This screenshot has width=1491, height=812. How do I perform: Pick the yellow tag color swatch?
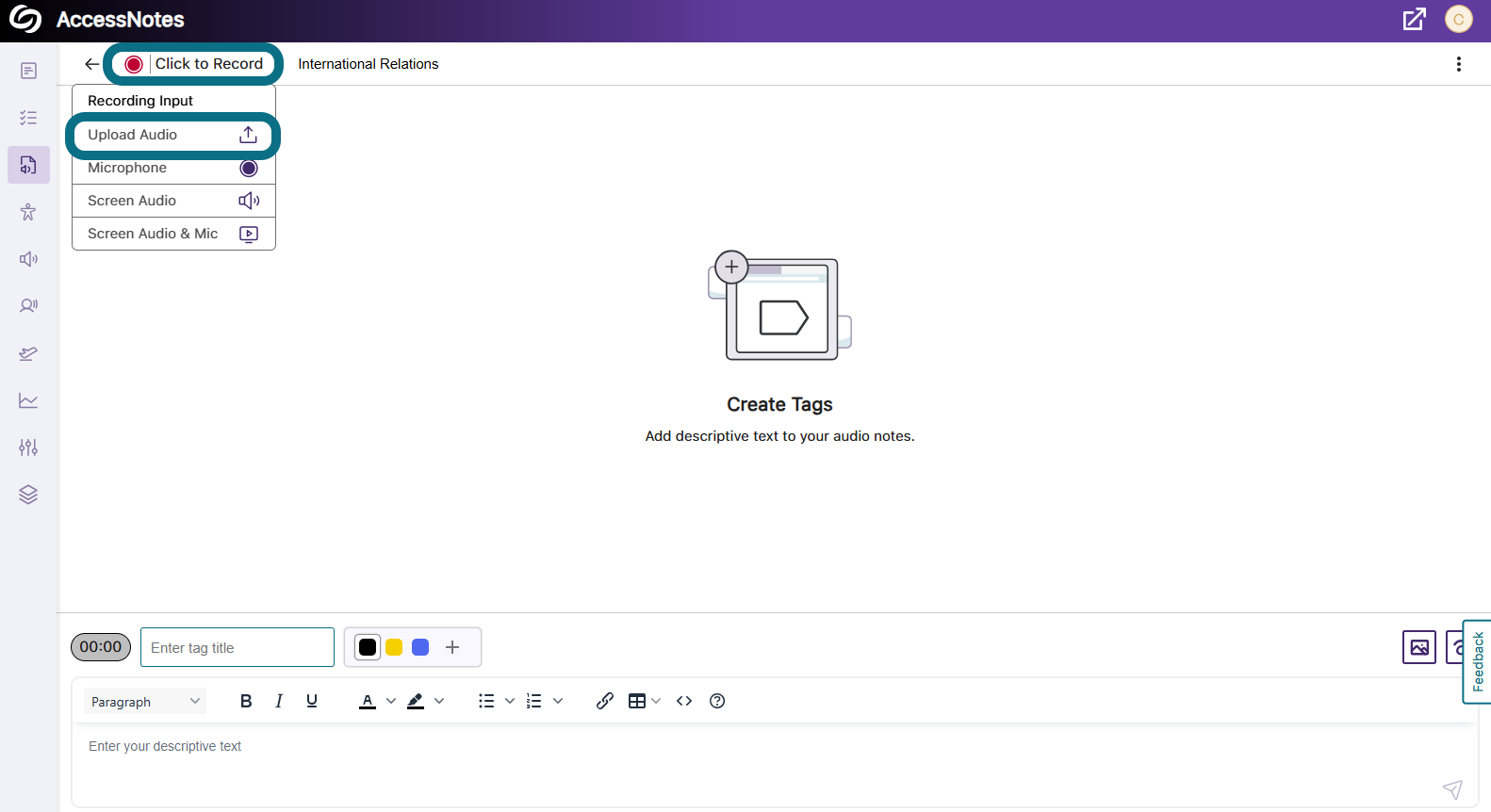tap(394, 647)
